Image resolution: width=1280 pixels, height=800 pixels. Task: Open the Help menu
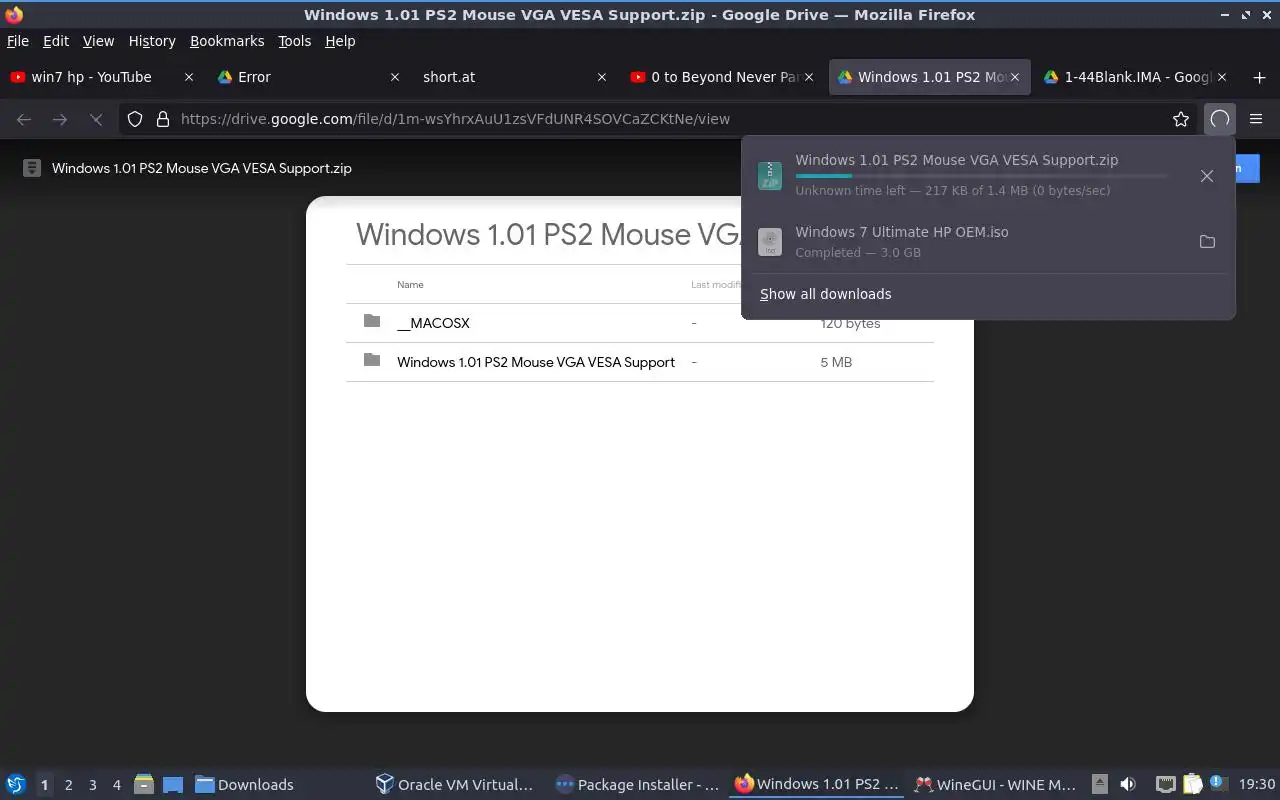340,41
